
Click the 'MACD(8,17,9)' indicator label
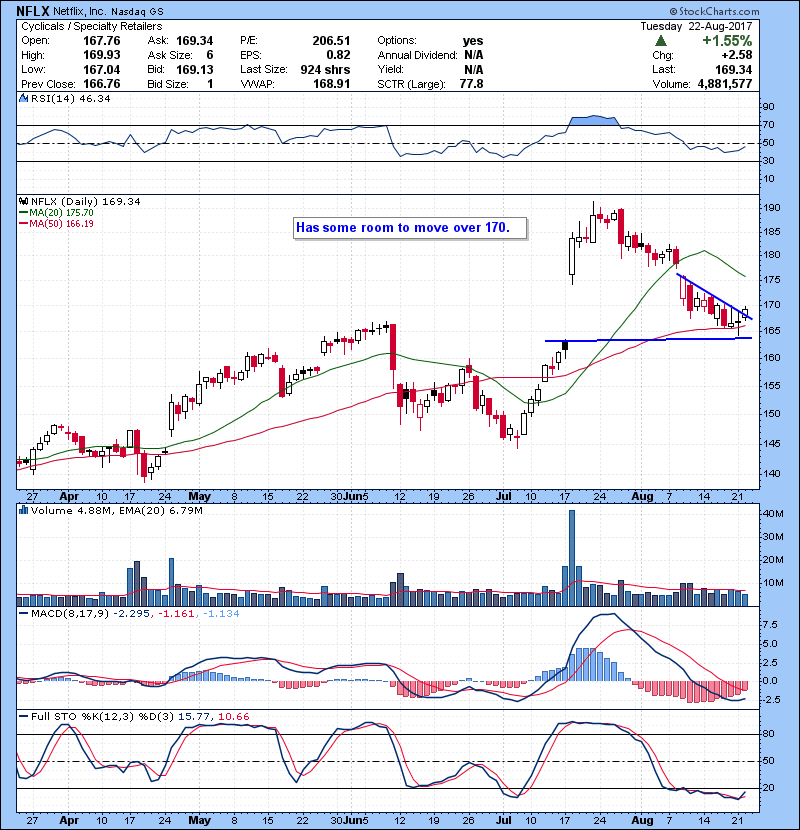click(x=70, y=614)
